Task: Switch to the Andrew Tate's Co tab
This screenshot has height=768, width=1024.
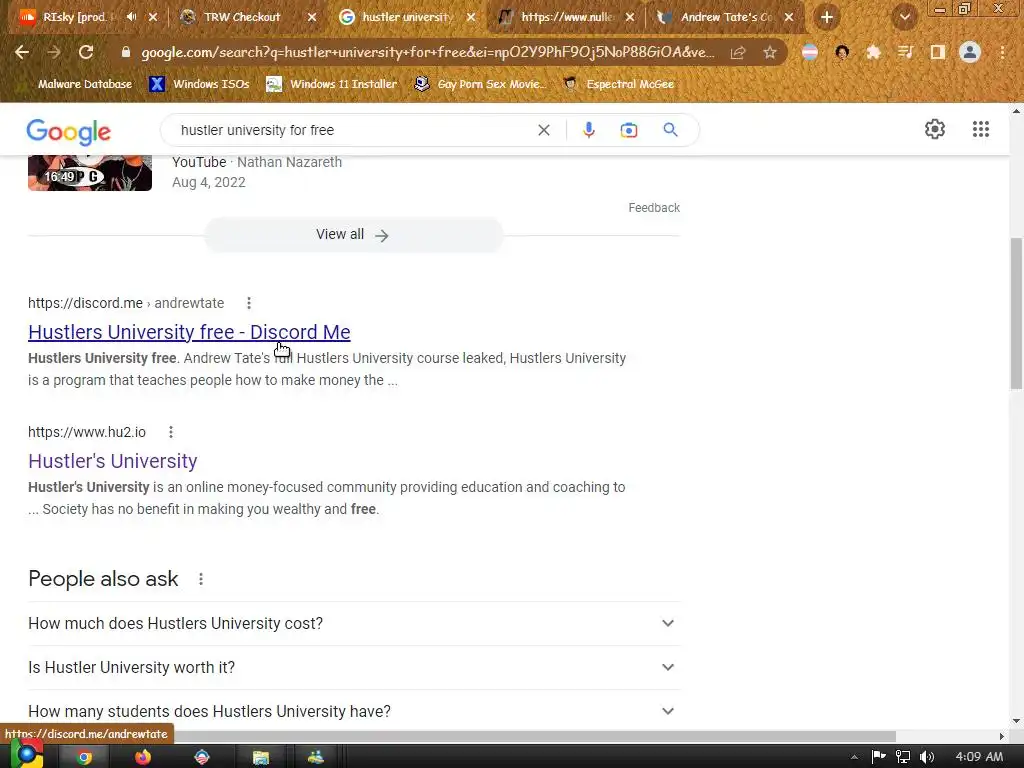Action: (726, 17)
